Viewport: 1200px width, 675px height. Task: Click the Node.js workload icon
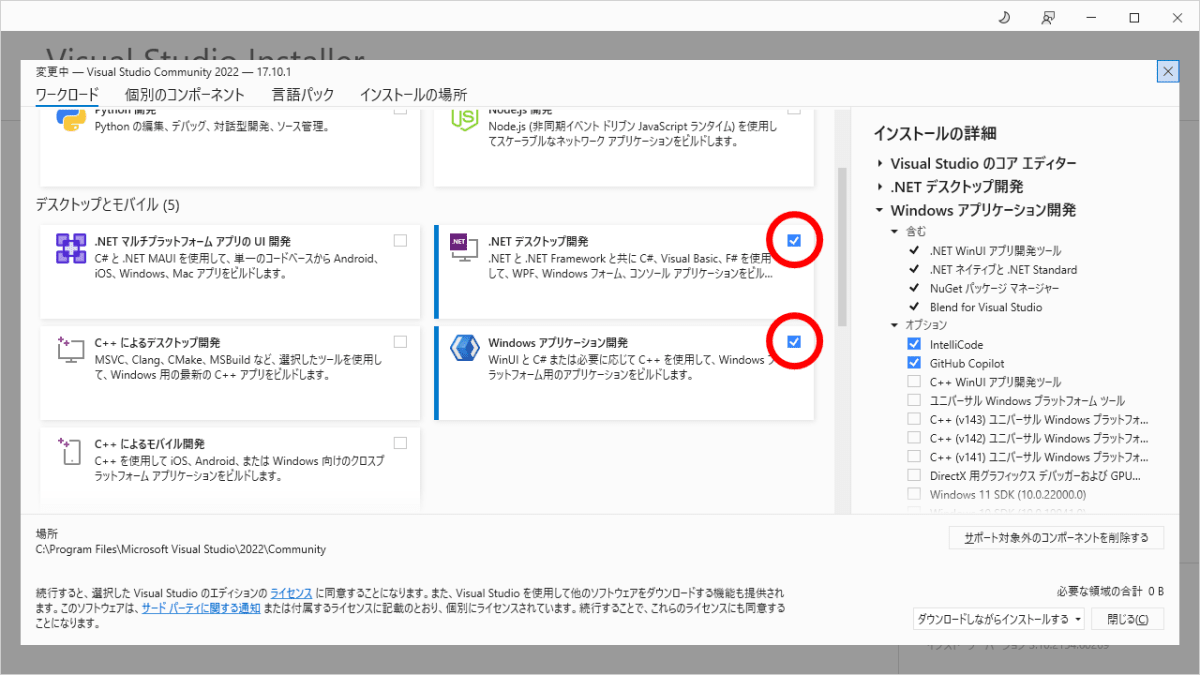click(464, 120)
